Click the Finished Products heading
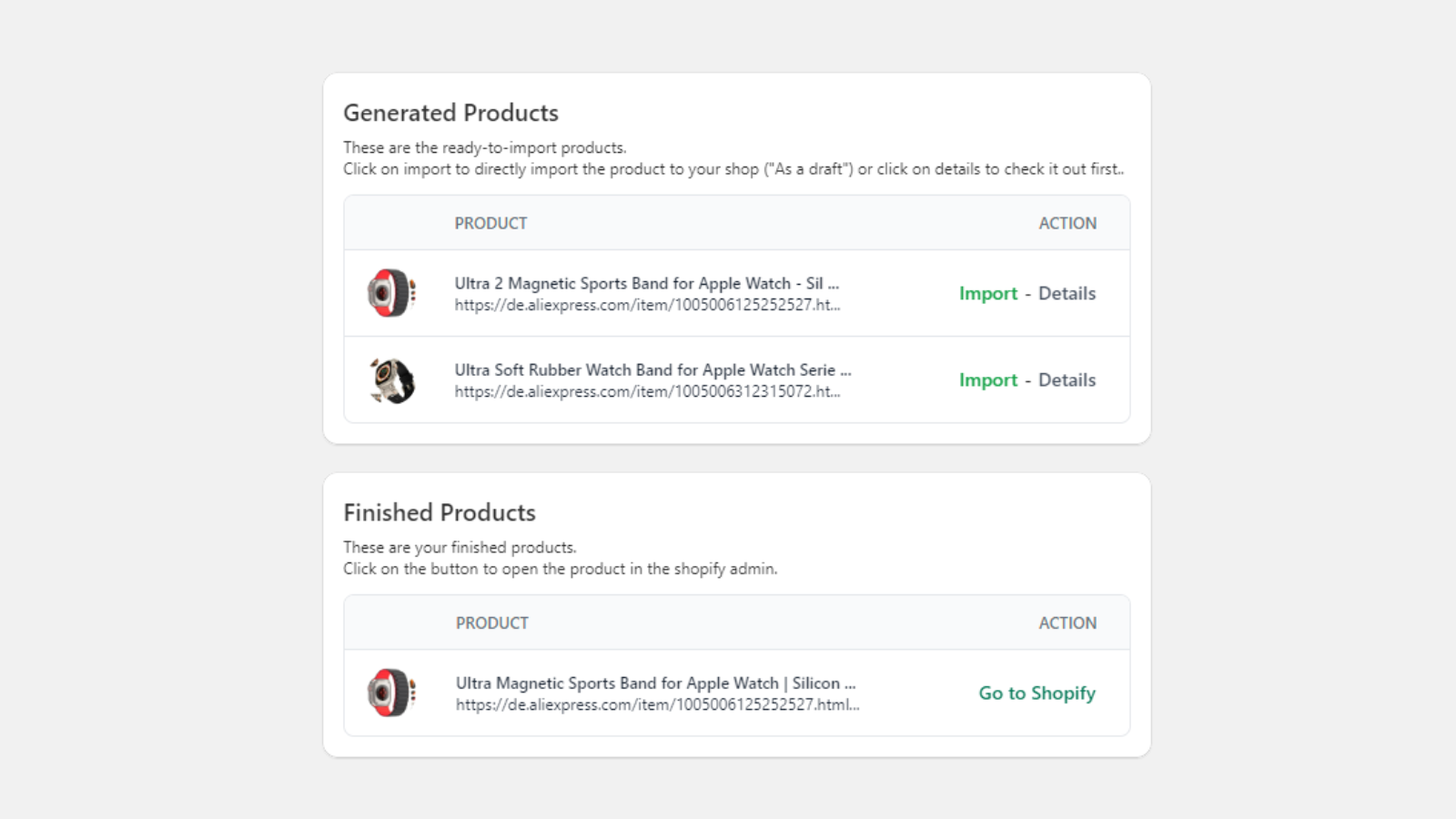The image size is (1456, 819). coord(440,512)
